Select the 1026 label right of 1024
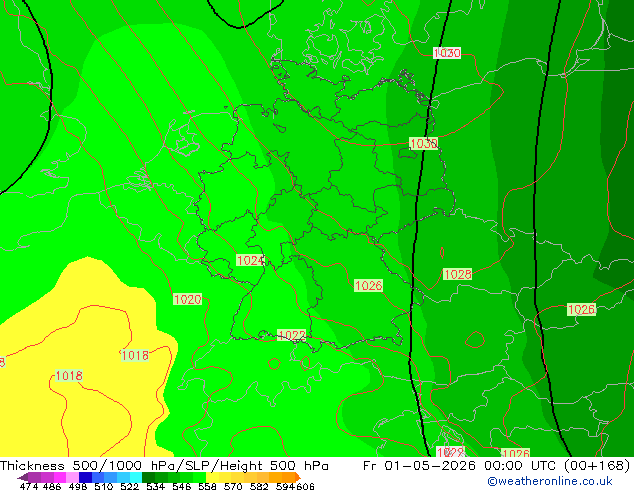Viewport: 634px width, 490px height. [x=368, y=286]
